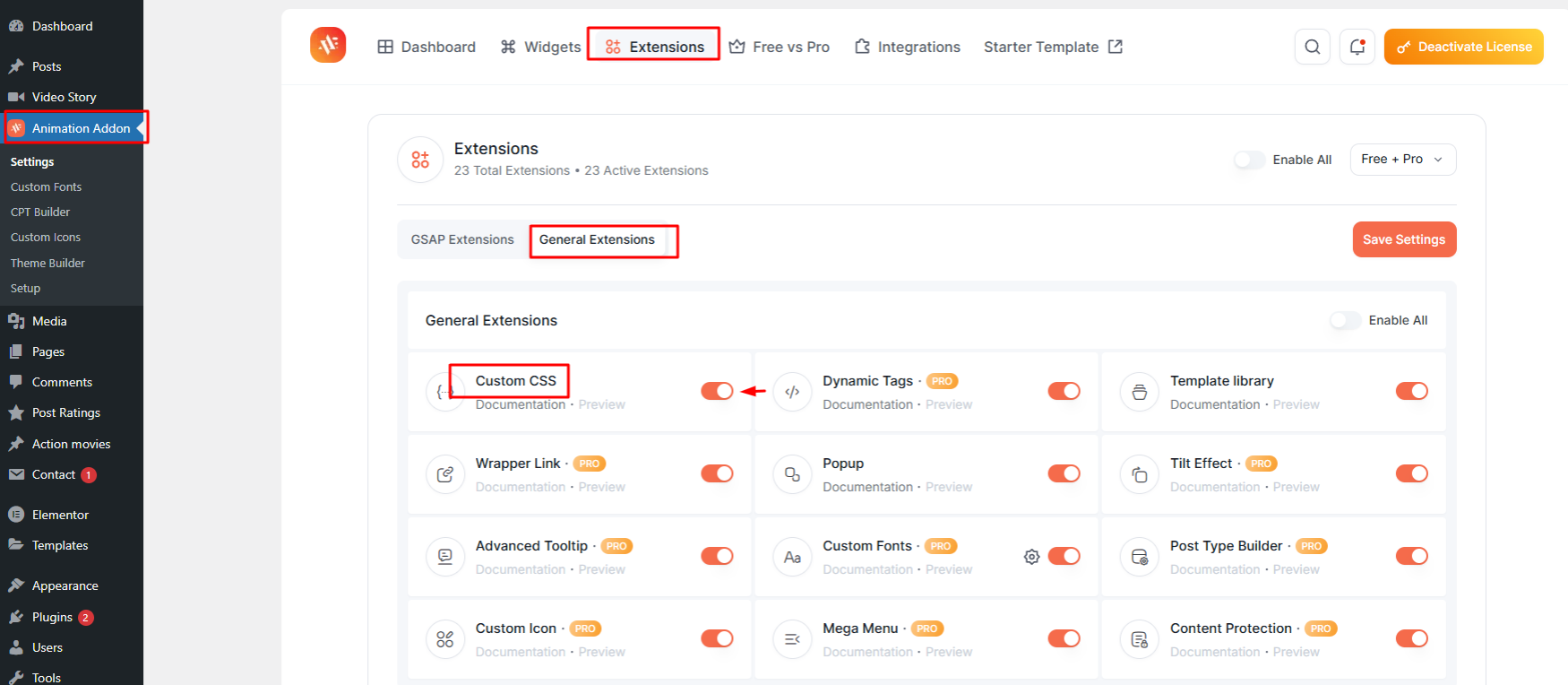Open Dynamic Tags Preview link

click(x=949, y=404)
